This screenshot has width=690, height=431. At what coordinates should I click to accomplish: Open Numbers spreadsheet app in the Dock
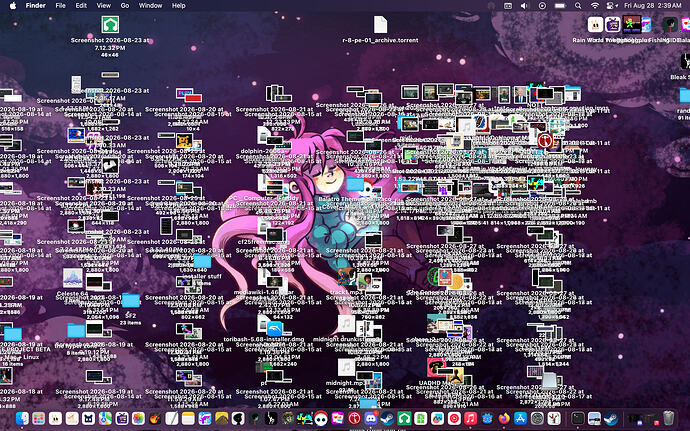pyautogui.click(x=421, y=418)
